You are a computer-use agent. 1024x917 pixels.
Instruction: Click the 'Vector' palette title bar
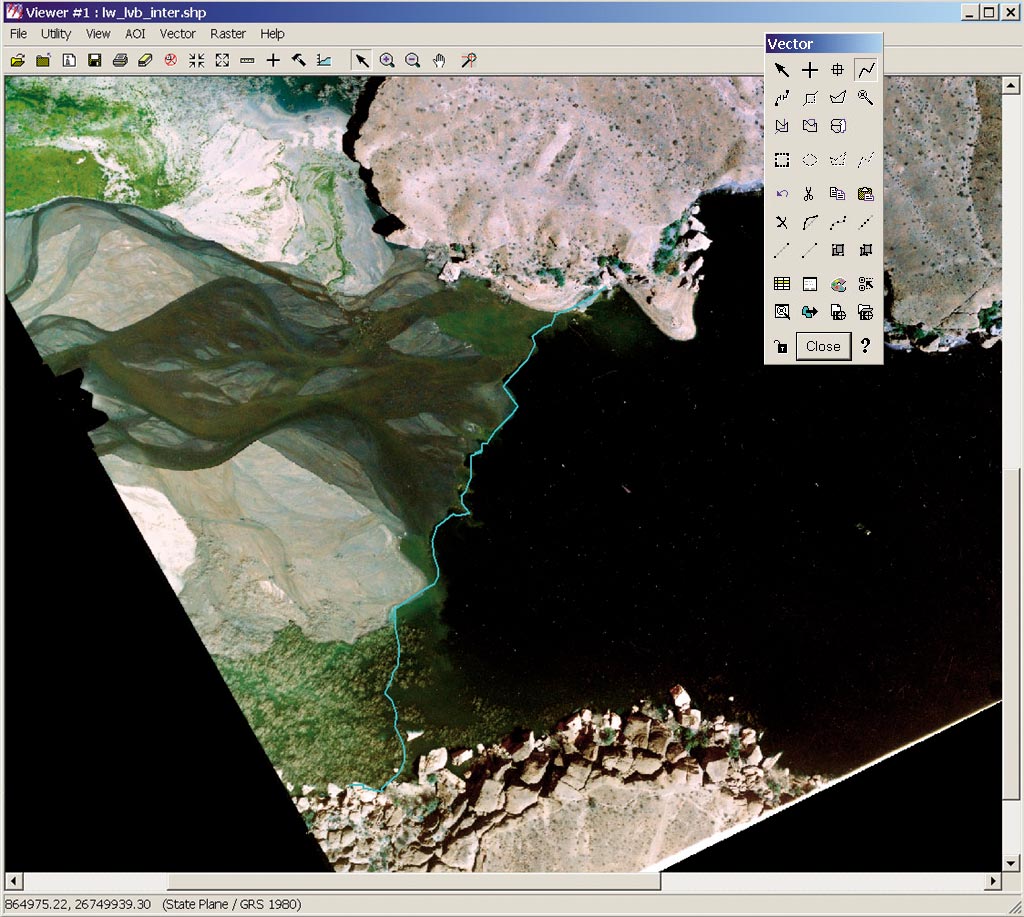pos(823,44)
